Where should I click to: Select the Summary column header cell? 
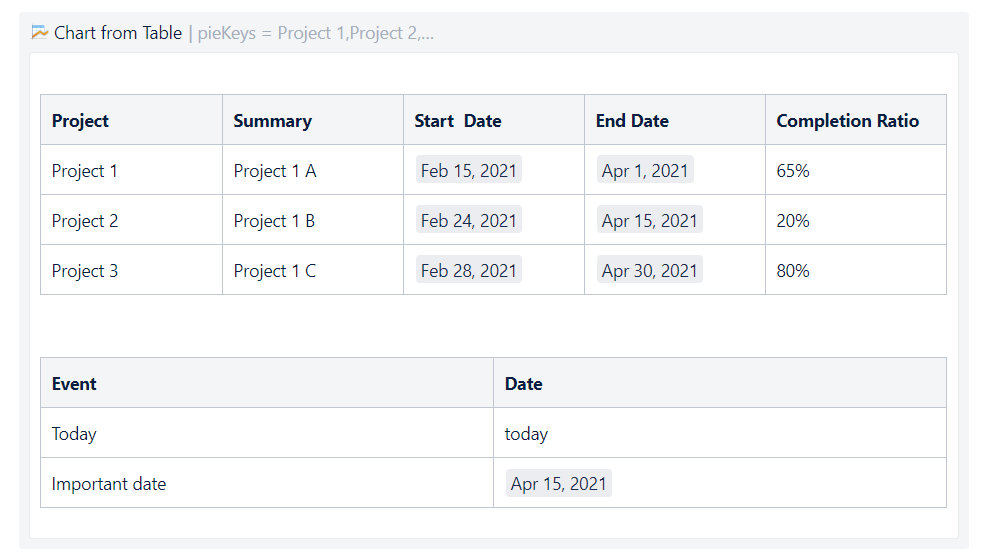tap(313, 120)
